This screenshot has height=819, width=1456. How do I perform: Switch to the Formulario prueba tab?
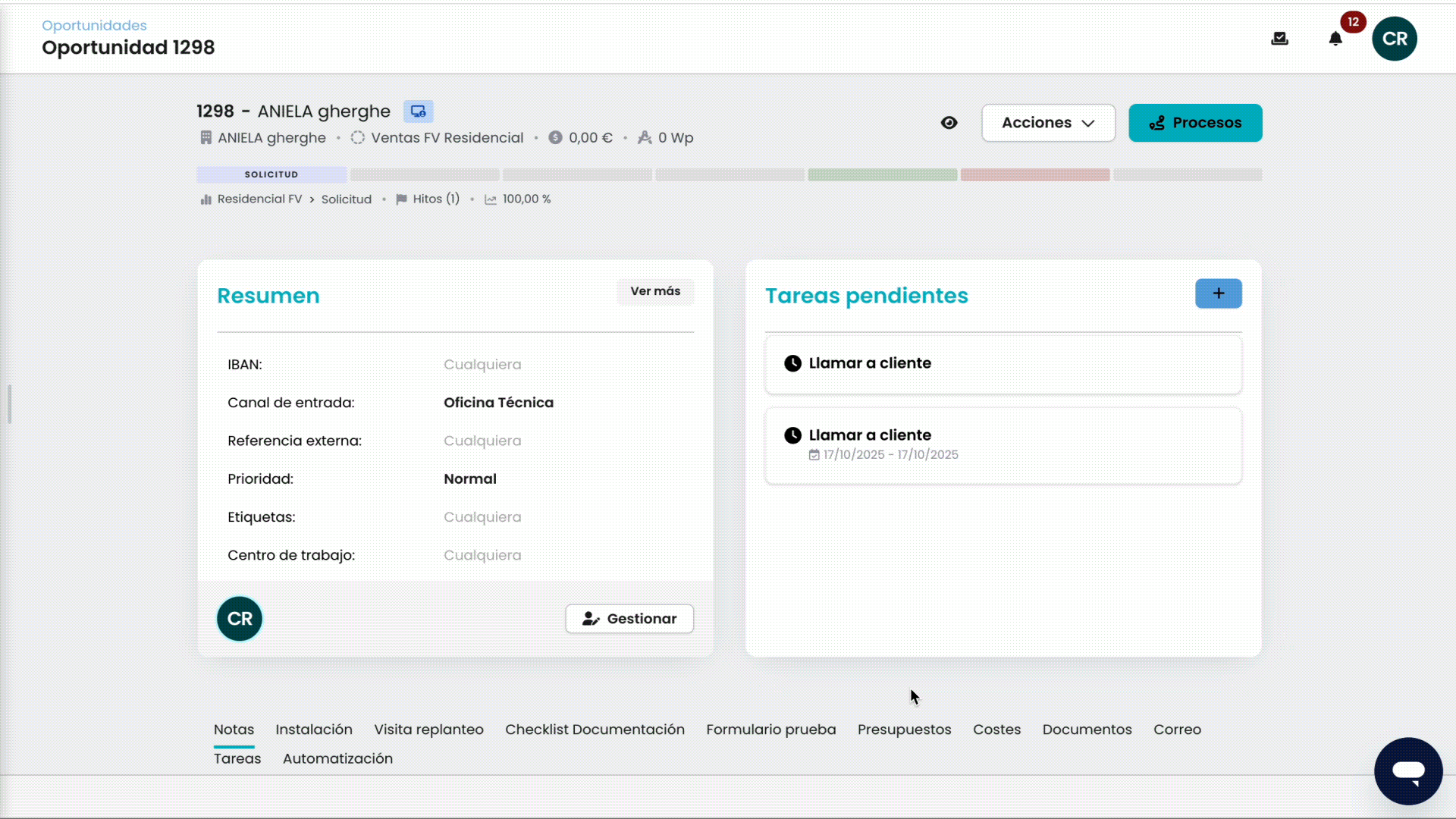[771, 730]
